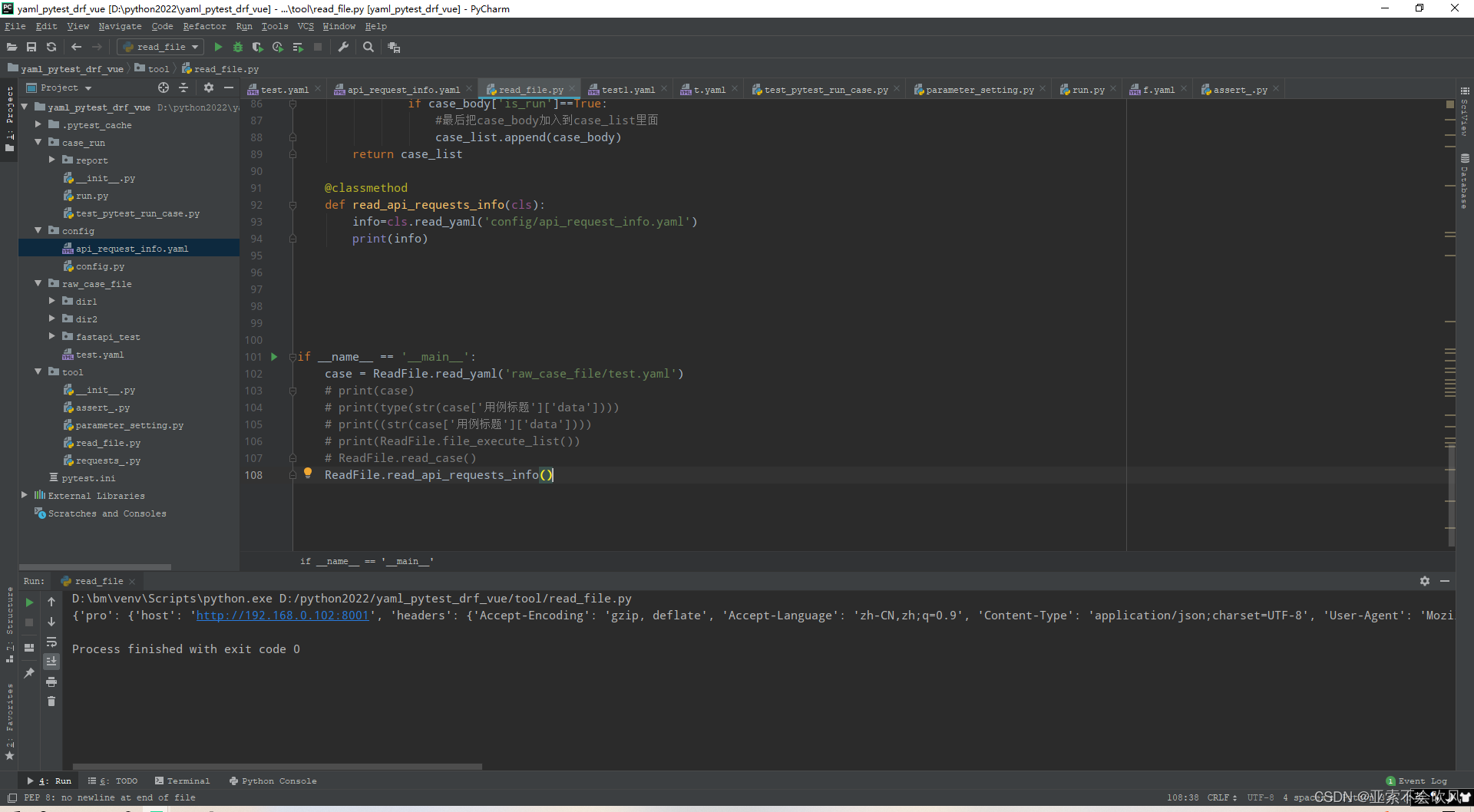
Task: Jump up the stack trace arrow
Action: tap(51, 602)
